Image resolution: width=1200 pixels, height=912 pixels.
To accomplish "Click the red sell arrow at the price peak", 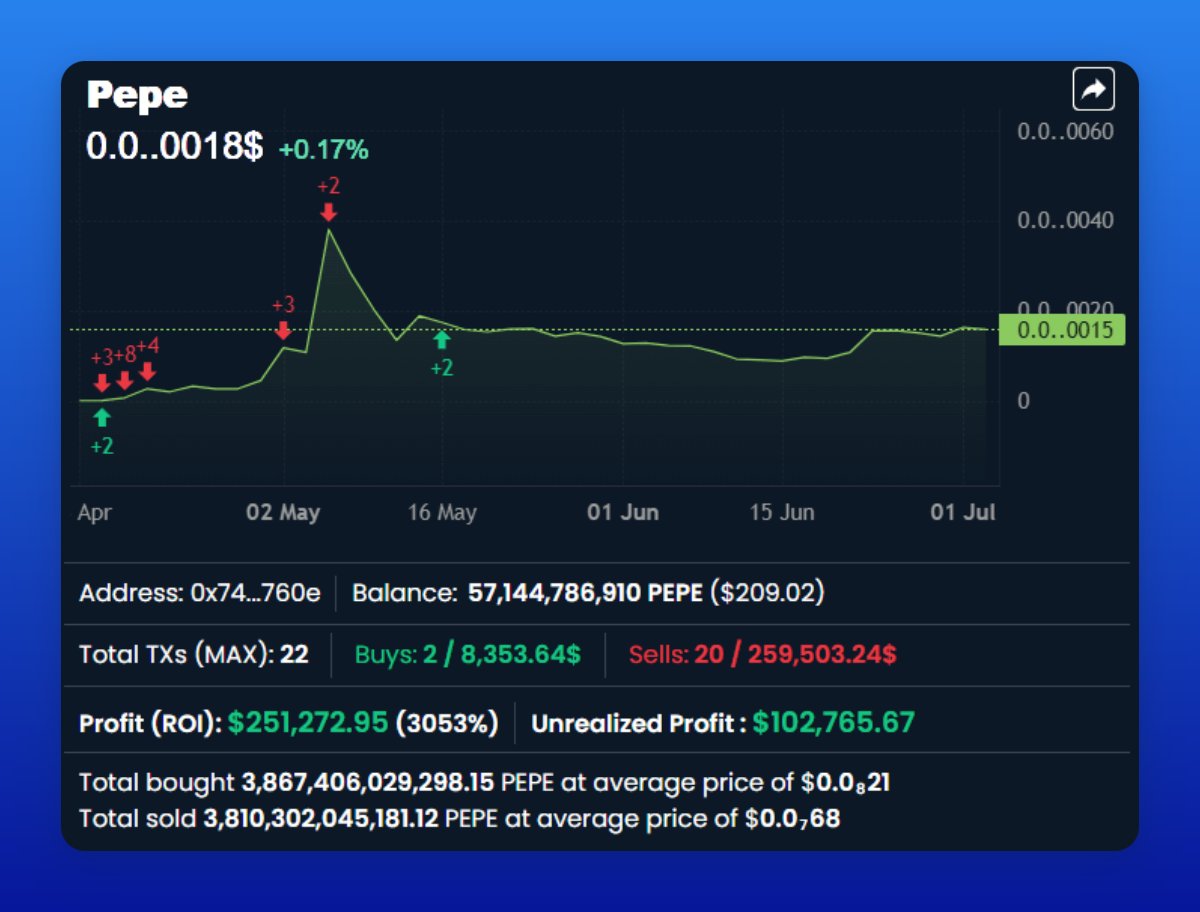I will coord(328,212).
